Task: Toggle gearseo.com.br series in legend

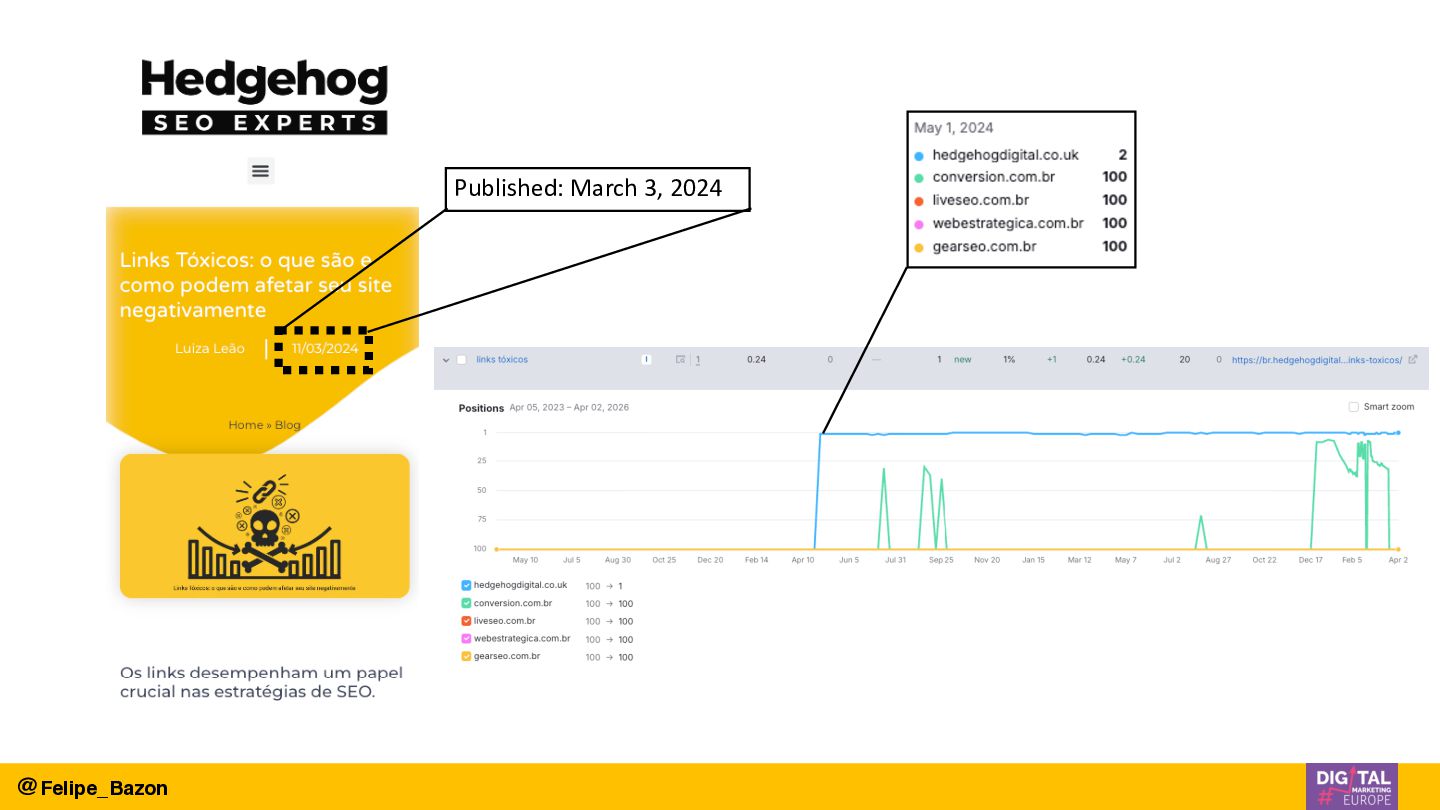Action: pos(466,656)
